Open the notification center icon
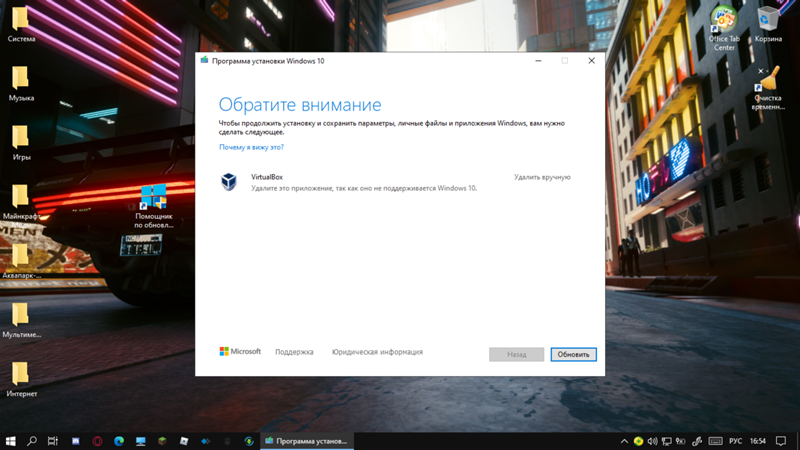800x450 pixels. tap(781, 441)
